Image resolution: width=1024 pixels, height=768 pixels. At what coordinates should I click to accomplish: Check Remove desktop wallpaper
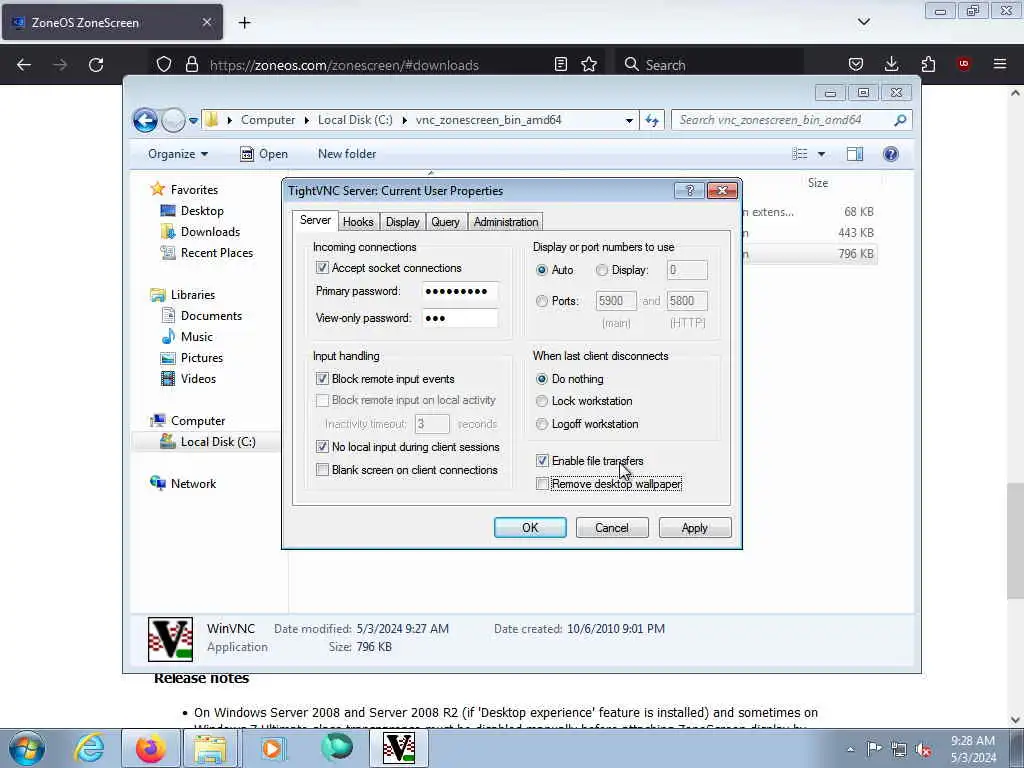(x=542, y=483)
